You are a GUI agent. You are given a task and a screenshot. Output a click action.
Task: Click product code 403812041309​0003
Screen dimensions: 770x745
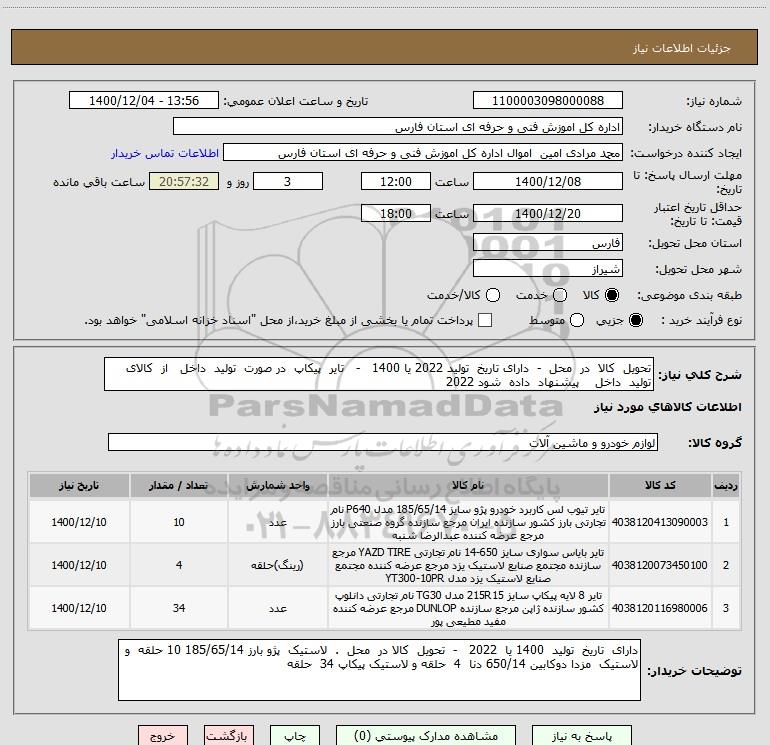coord(660,522)
